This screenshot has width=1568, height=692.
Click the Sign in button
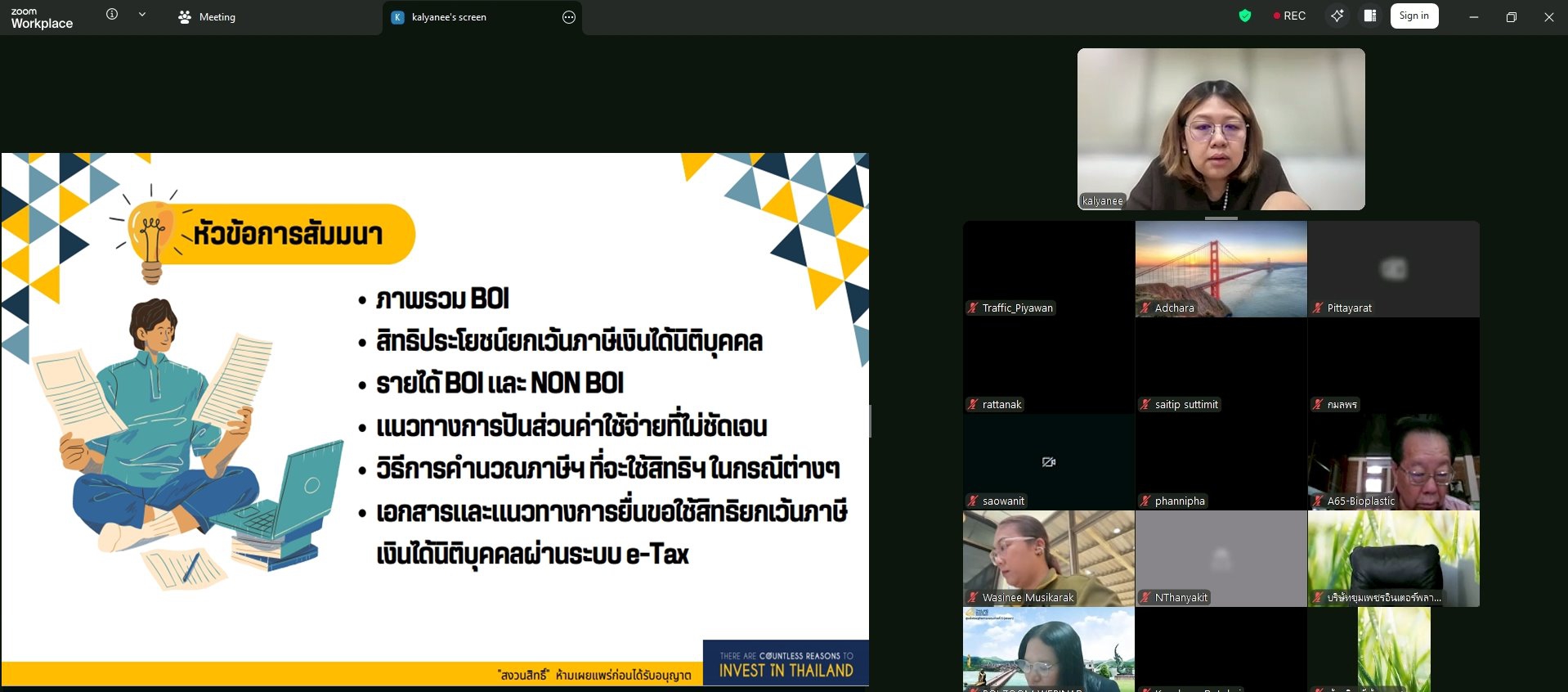[1413, 16]
